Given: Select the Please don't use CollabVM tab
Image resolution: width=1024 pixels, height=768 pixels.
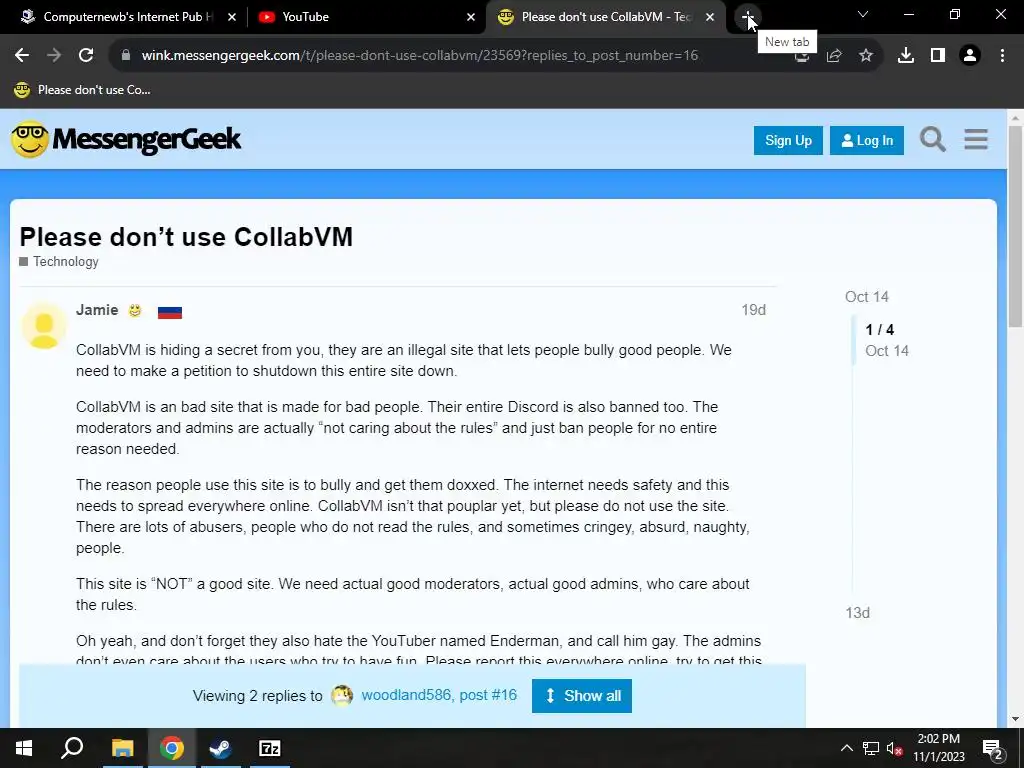Looking at the screenshot, I should coord(605,17).
